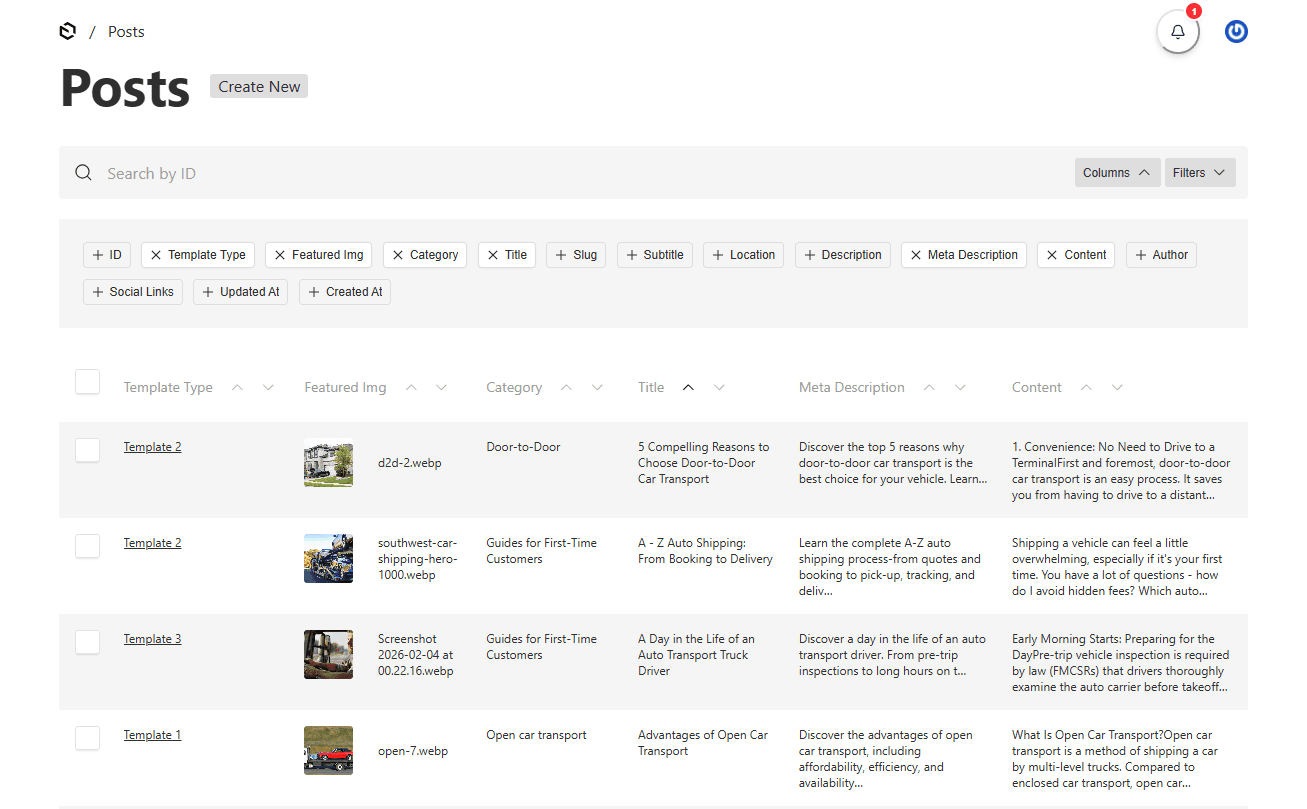The width and height of the screenshot is (1307, 809).
Task: Open the Template 3 link
Action: tap(153, 639)
